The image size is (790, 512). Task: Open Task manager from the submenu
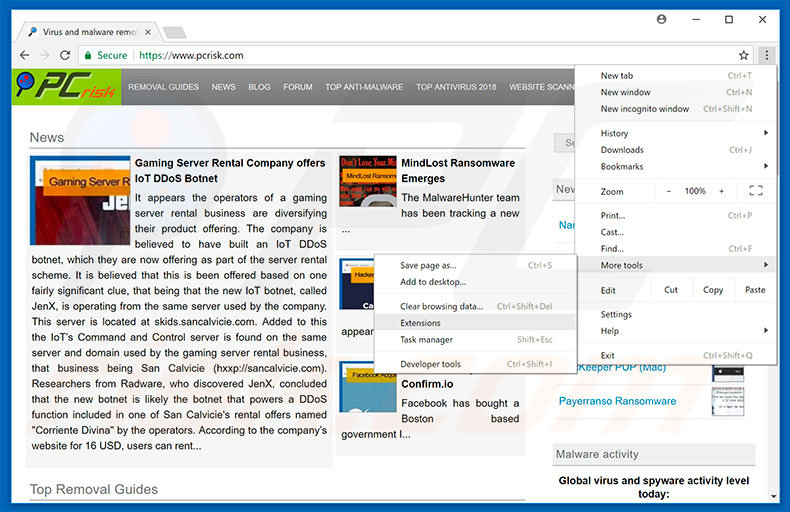coord(475,340)
